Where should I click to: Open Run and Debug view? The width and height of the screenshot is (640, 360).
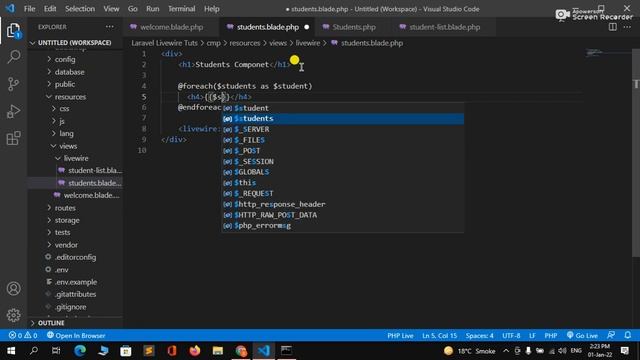click(13, 111)
